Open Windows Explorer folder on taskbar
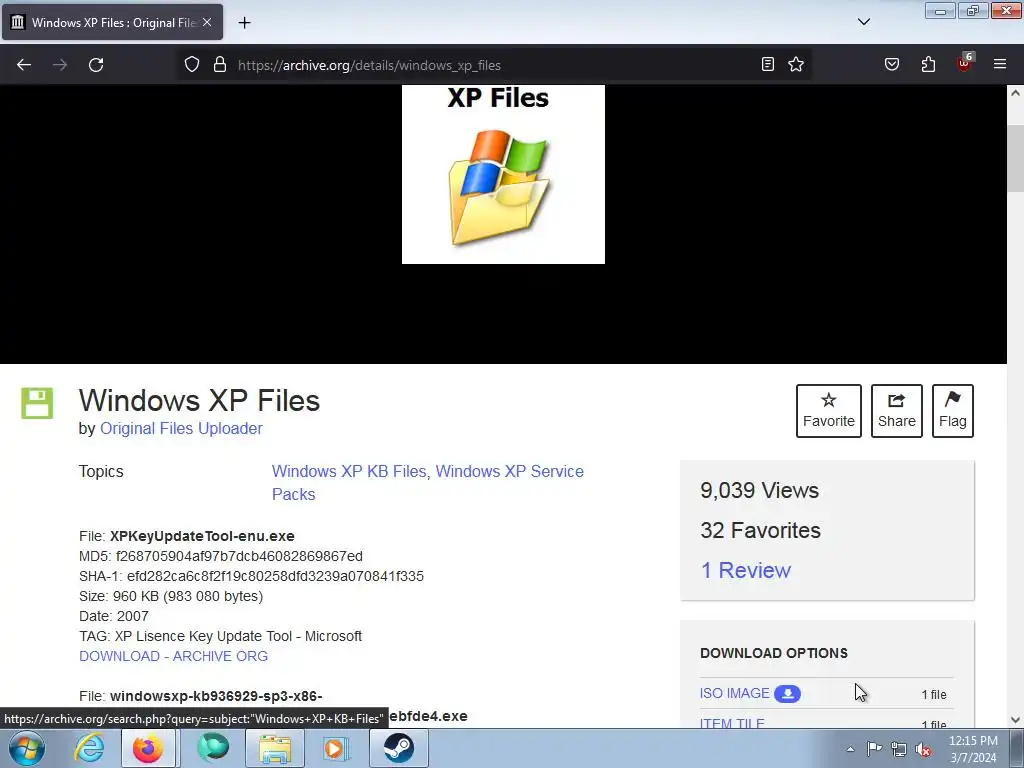 click(275, 748)
